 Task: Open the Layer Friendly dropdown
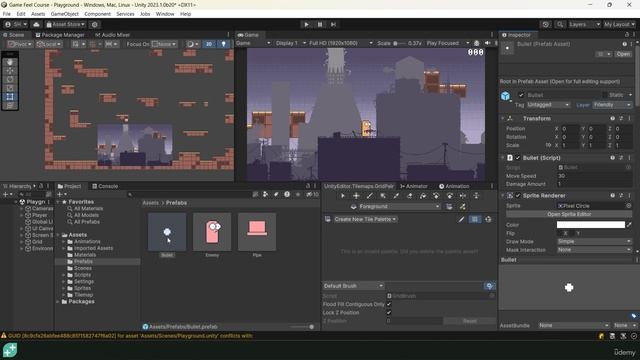tap(612, 105)
